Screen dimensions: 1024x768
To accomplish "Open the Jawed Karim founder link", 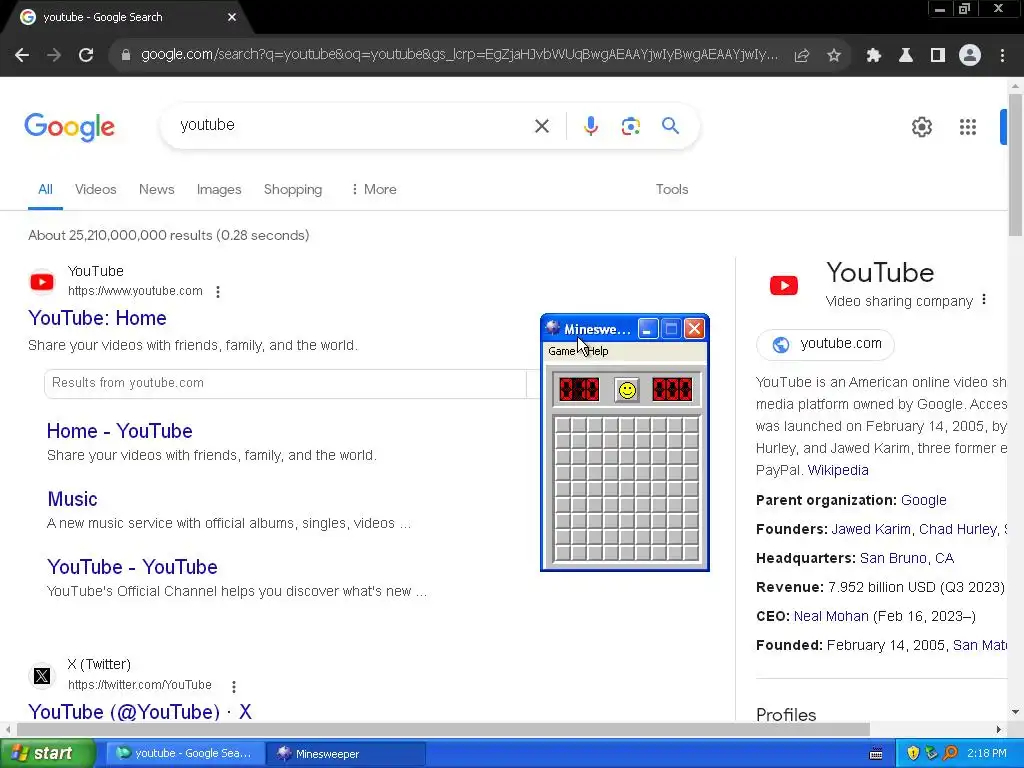I will pos(871,529).
